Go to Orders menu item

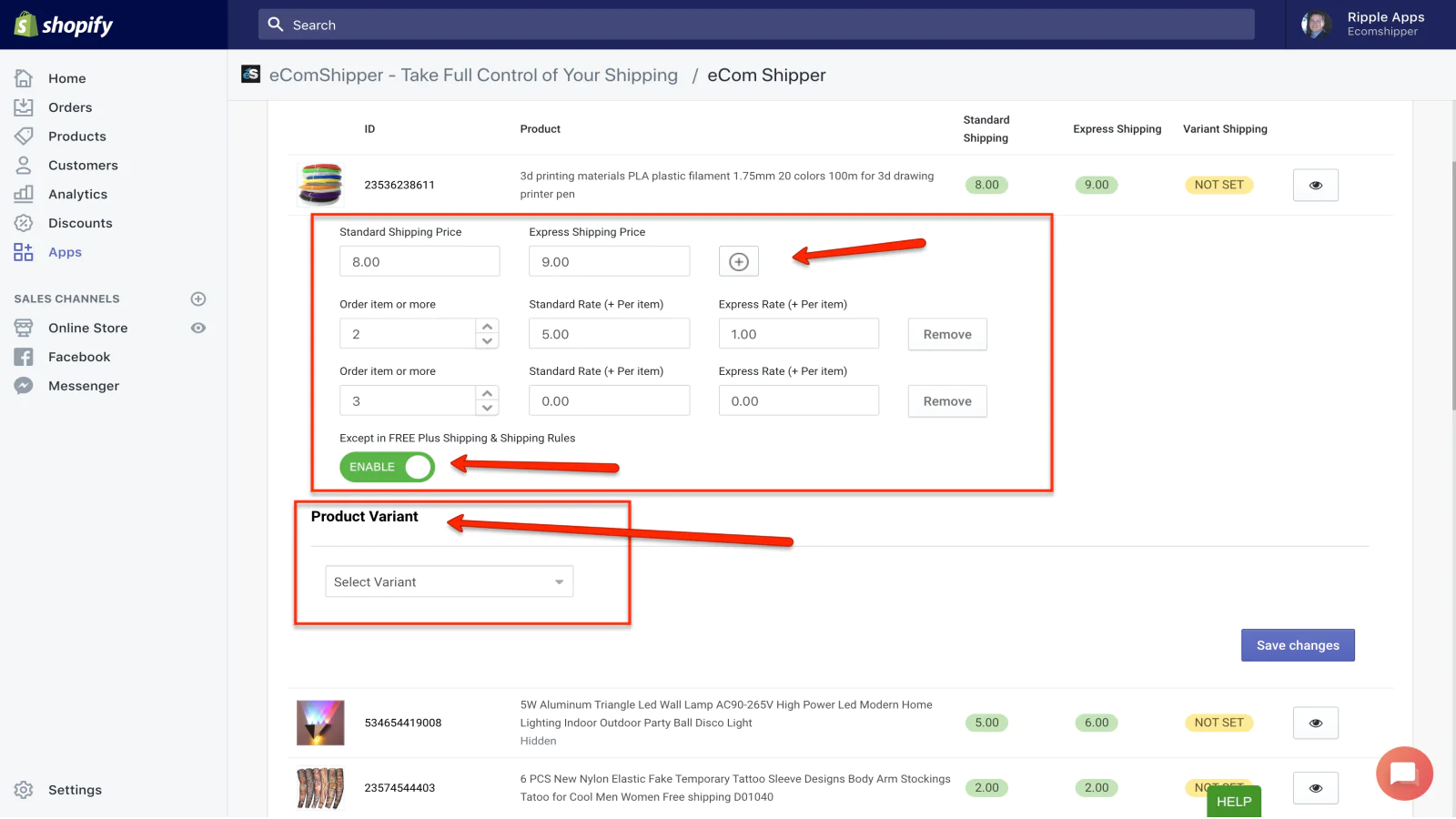(70, 107)
